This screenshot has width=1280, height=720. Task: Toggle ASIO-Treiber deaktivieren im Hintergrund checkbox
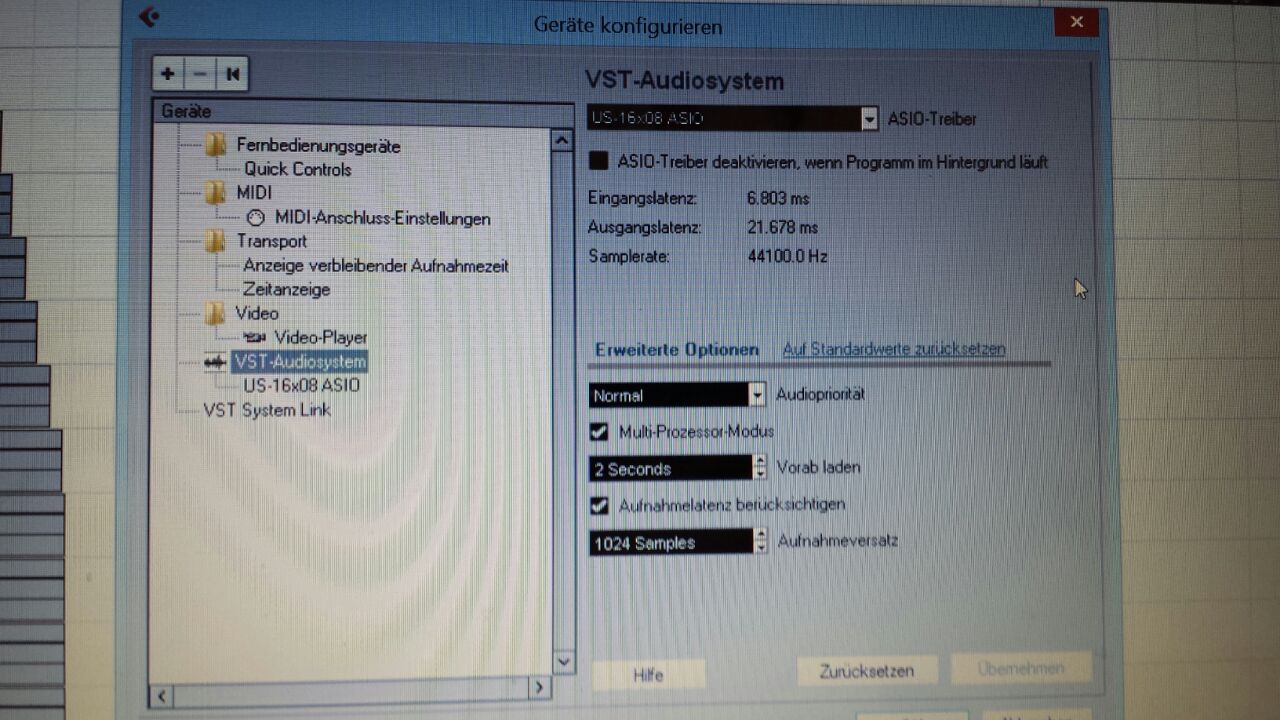(599, 161)
